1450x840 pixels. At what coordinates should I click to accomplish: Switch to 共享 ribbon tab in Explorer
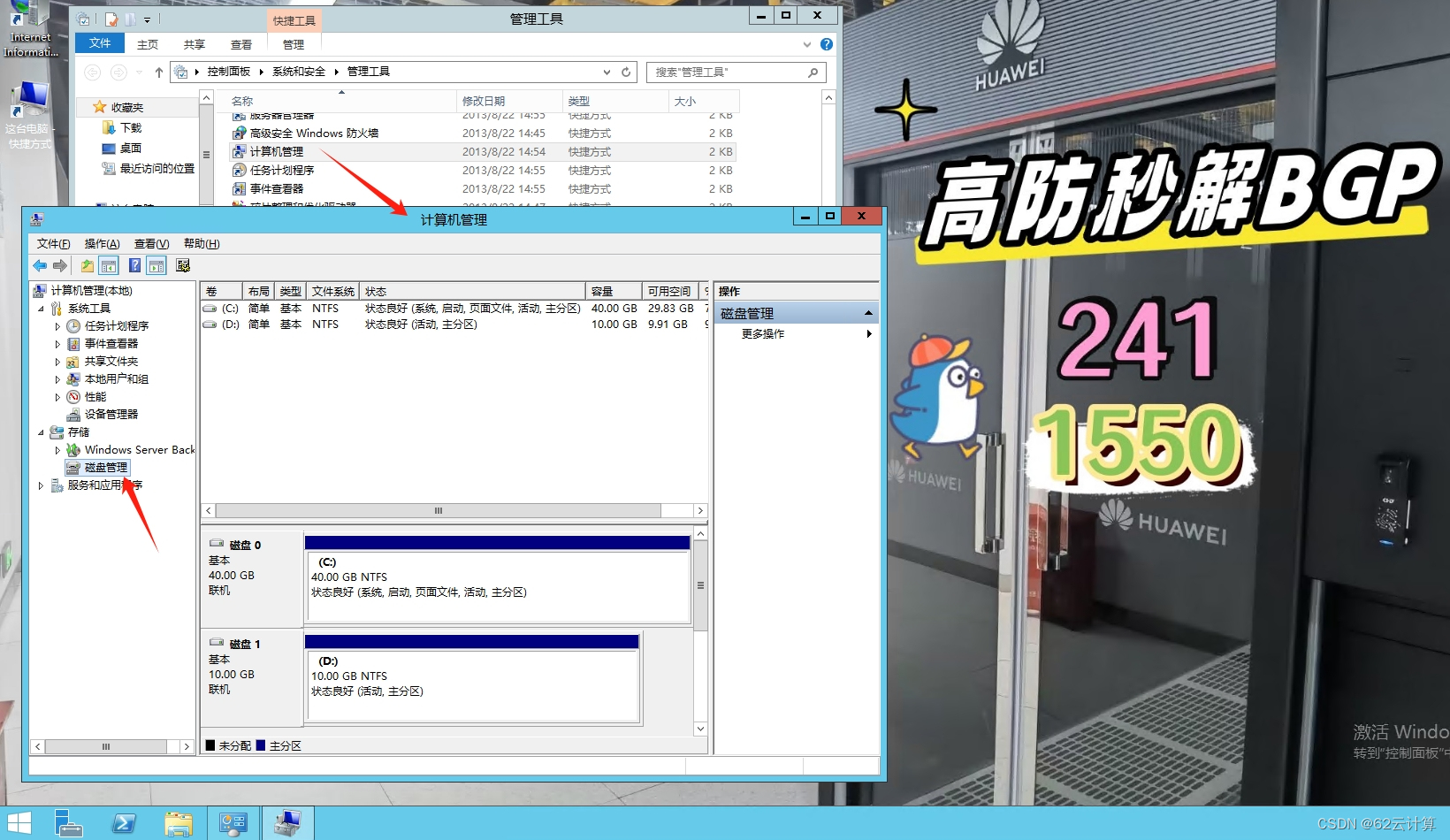195,44
